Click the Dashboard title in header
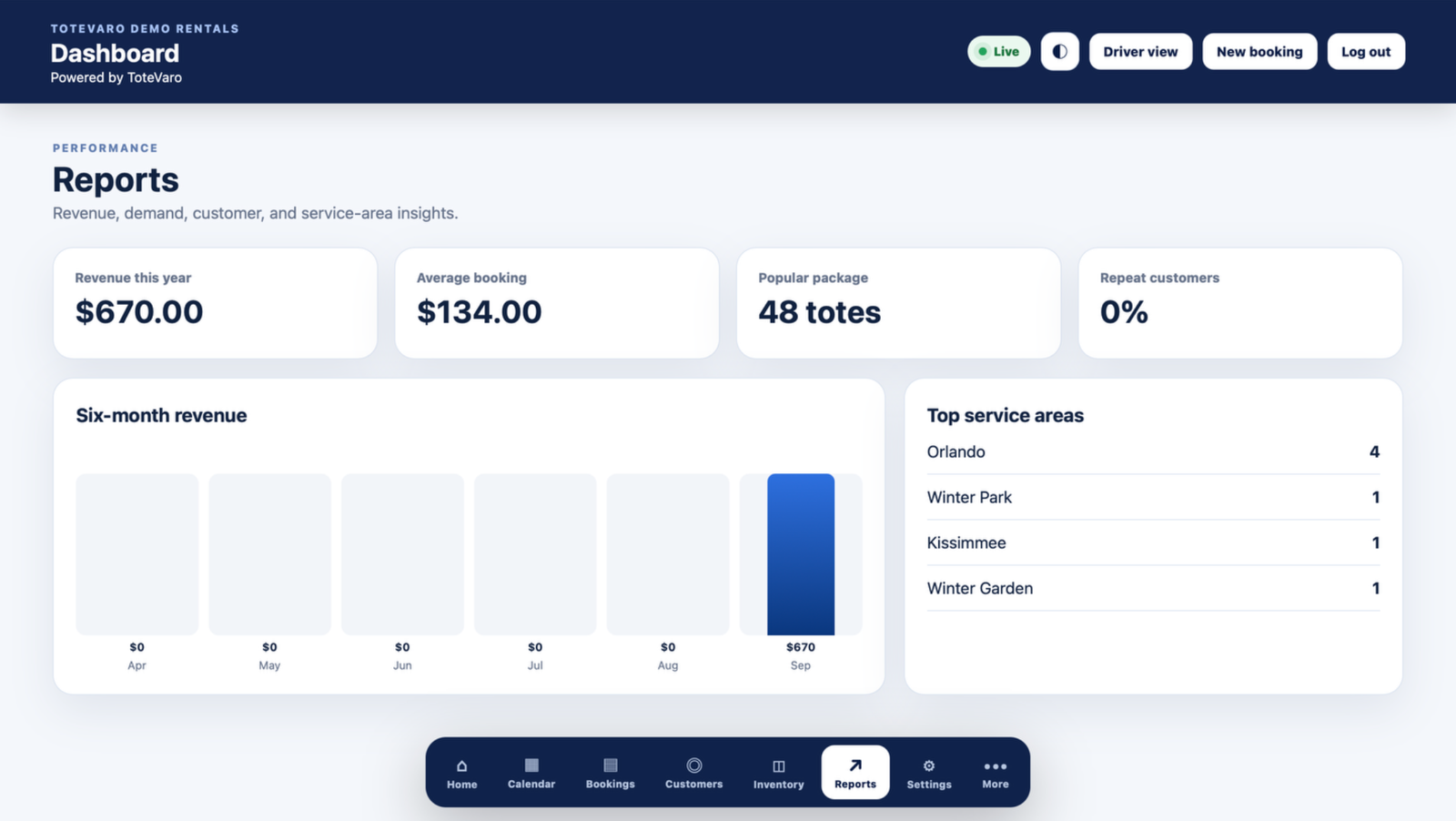 115,53
